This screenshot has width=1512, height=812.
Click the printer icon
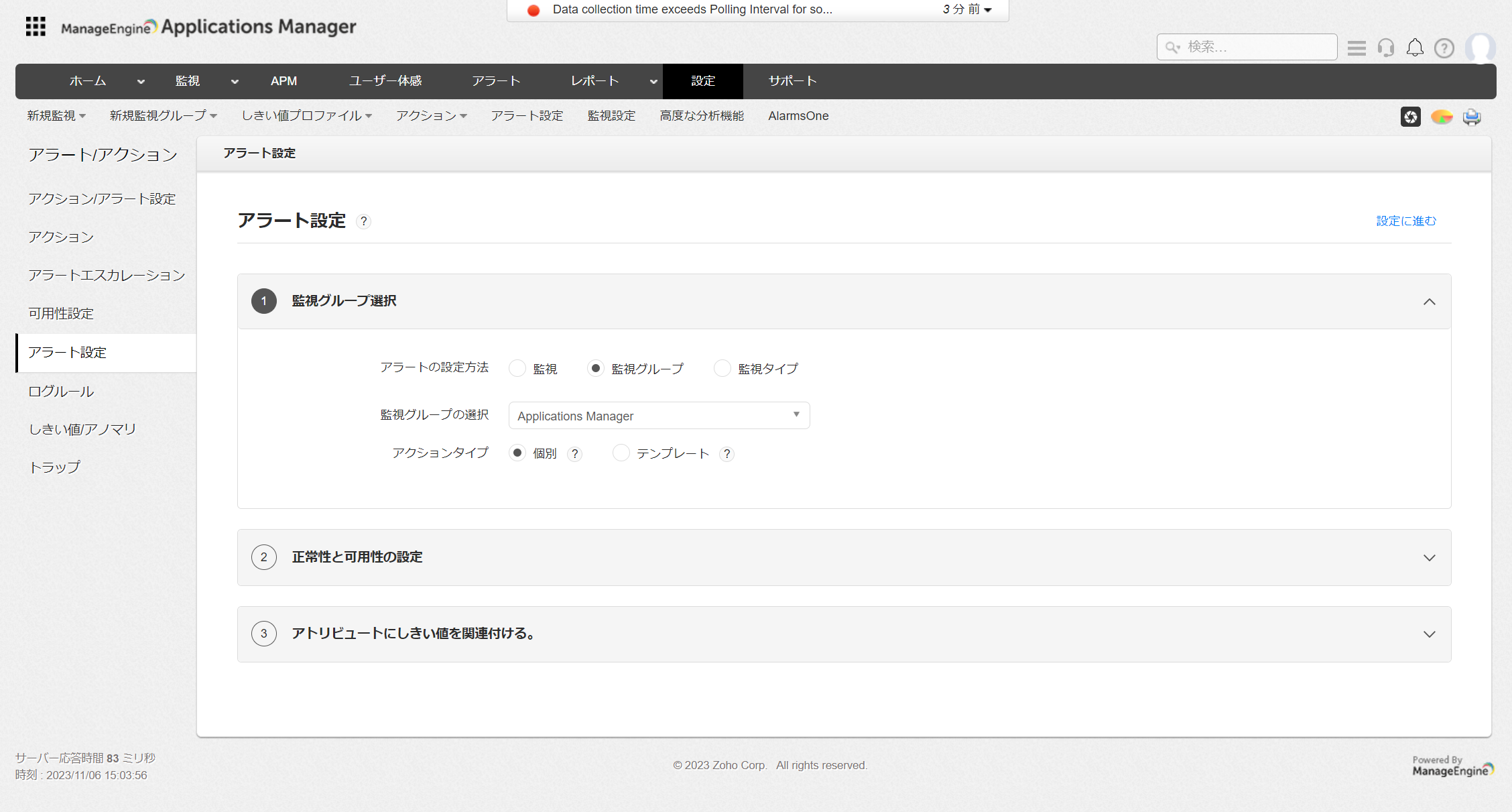point(1472,117)
